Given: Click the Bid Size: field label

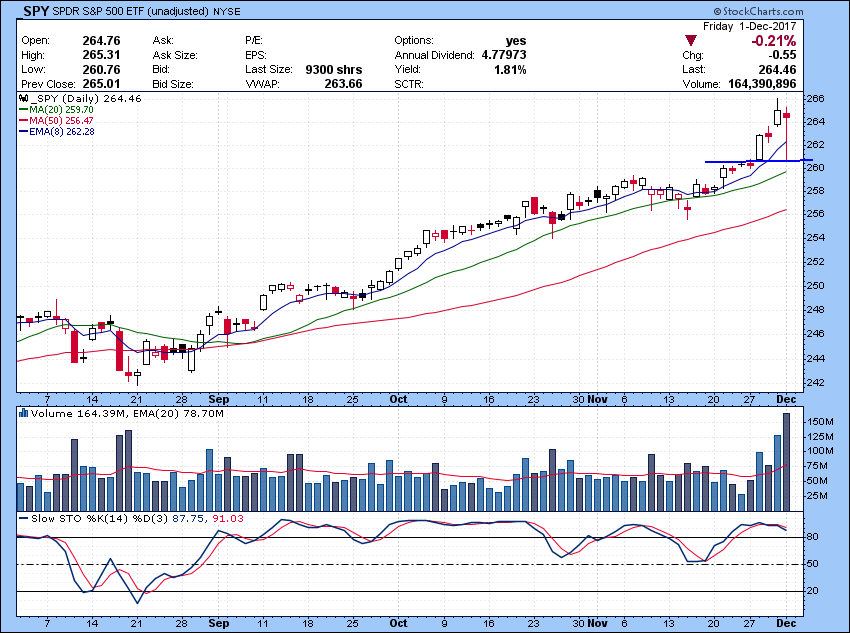Looking at the screenshot, I should (x=173, y=84).
